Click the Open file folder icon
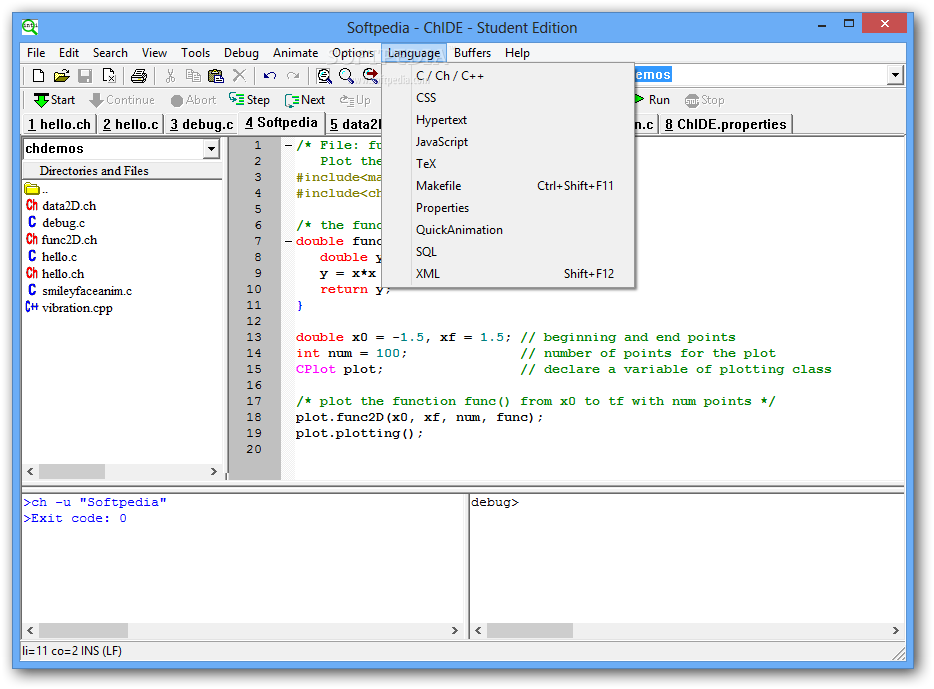 tap(61, 76)
